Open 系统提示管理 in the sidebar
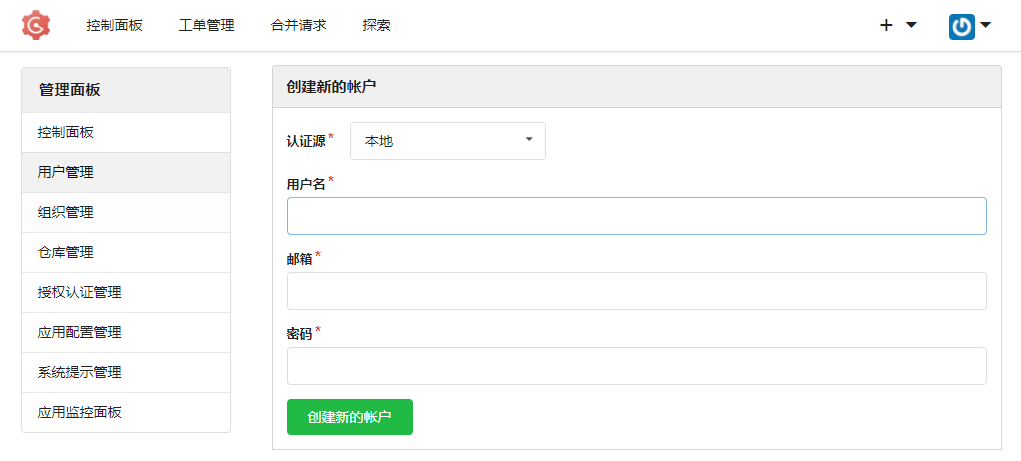The width and height of the screenshot is (1021, 461). 80,372
